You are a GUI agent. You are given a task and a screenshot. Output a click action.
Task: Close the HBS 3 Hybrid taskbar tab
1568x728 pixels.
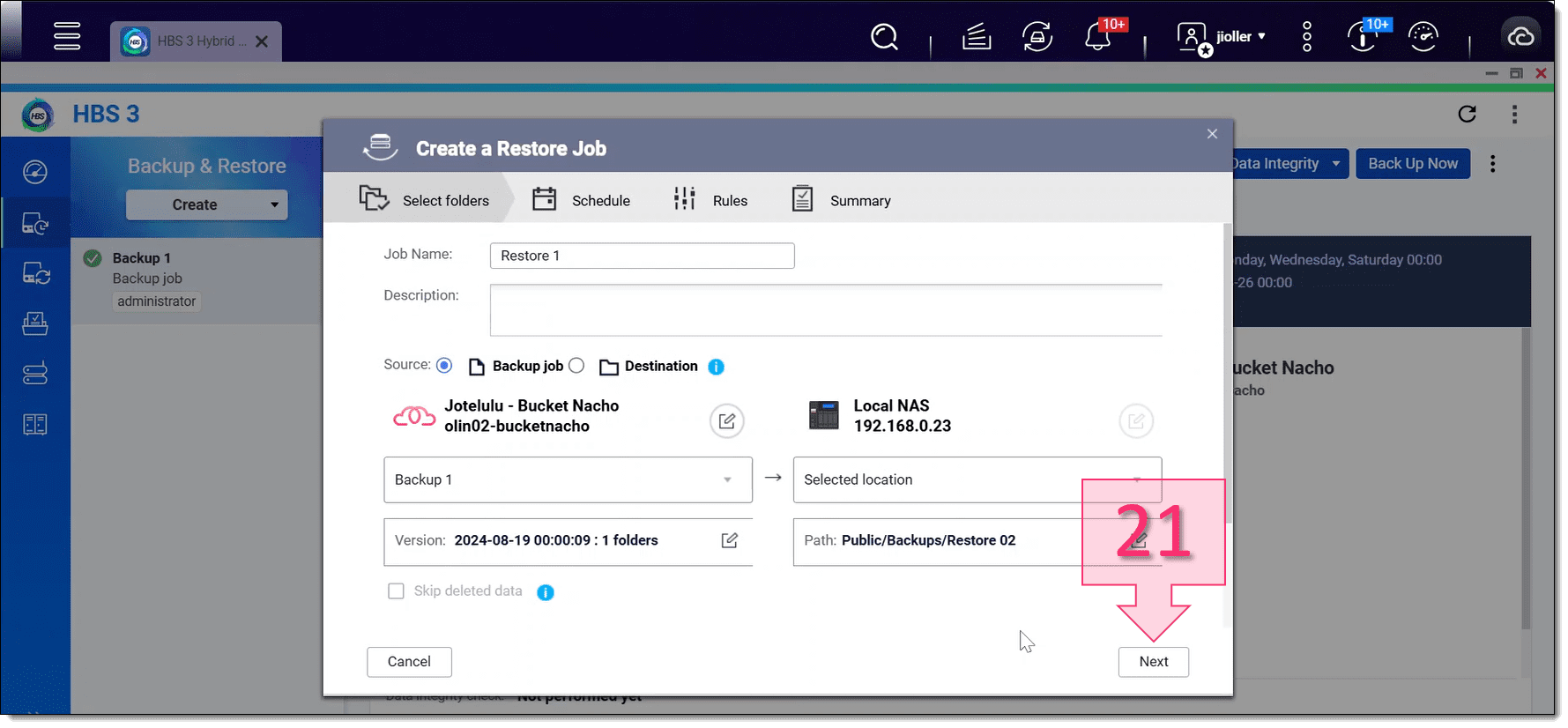pyautogui.click(x=262, y=41)
